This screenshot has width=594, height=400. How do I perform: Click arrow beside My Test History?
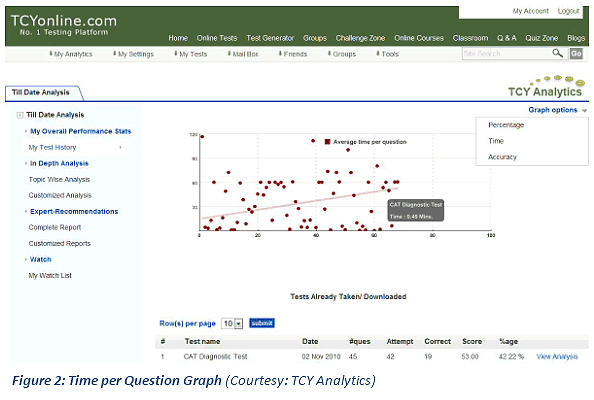click(120, 147)
